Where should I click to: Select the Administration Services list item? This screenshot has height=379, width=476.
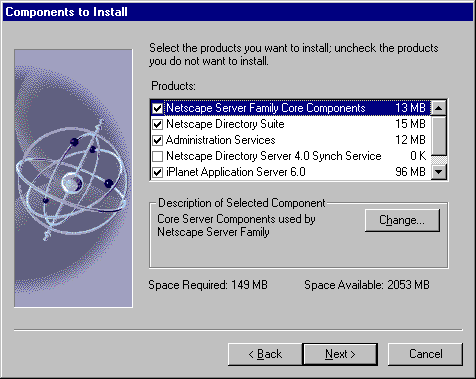click(x=291, y=140)
